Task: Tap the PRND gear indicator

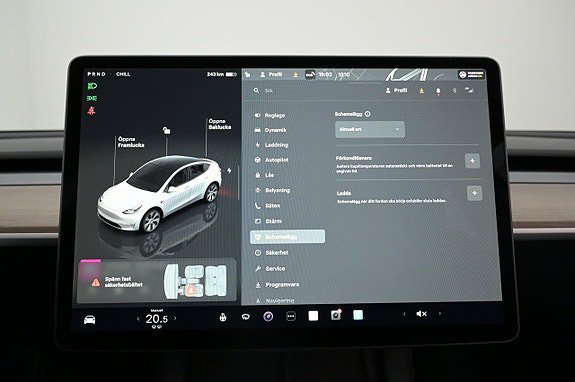Action: (96, 74)
